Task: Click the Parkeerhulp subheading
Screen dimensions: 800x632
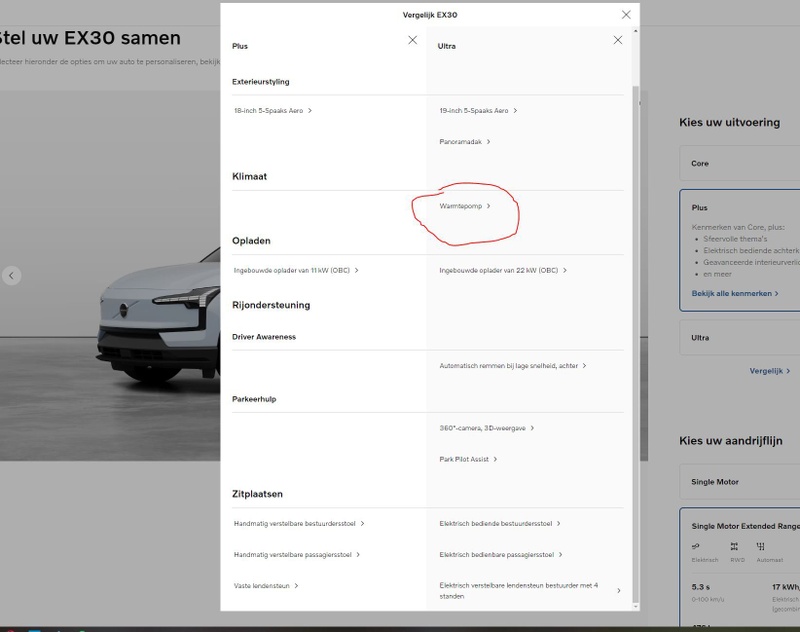Action: tap(254, 399)
